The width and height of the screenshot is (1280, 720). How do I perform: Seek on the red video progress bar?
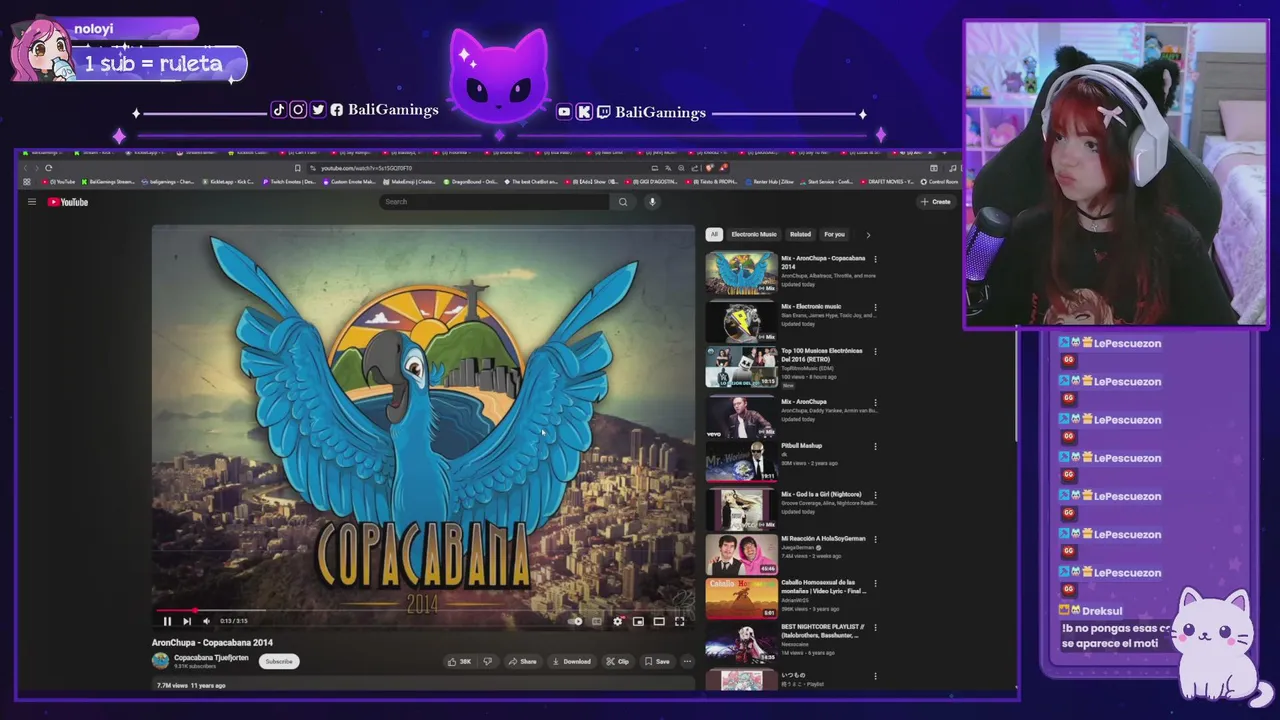(423, 609)
